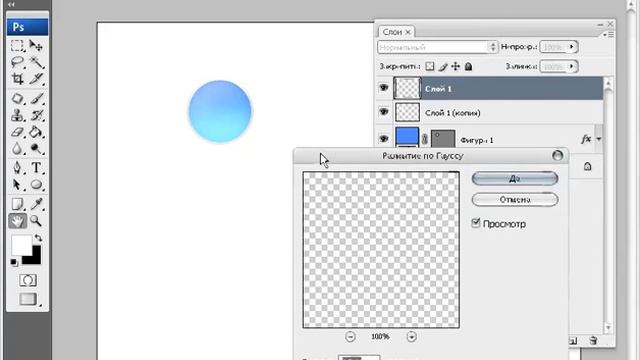The height and width of the screenshot is (360, 640).
Task: Select the Paint Bucket tool
Action: point(36,132)
